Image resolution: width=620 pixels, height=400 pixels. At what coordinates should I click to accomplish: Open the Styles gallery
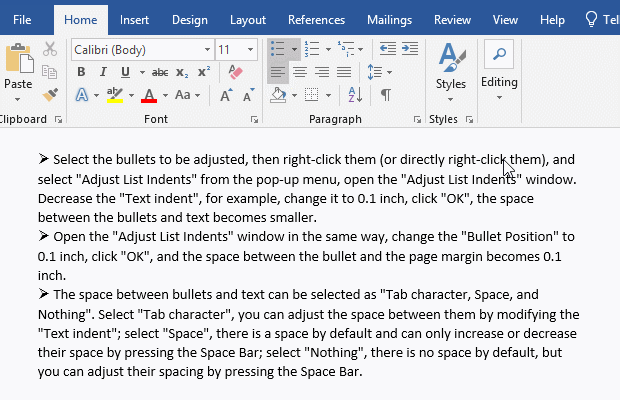point(451,72)
